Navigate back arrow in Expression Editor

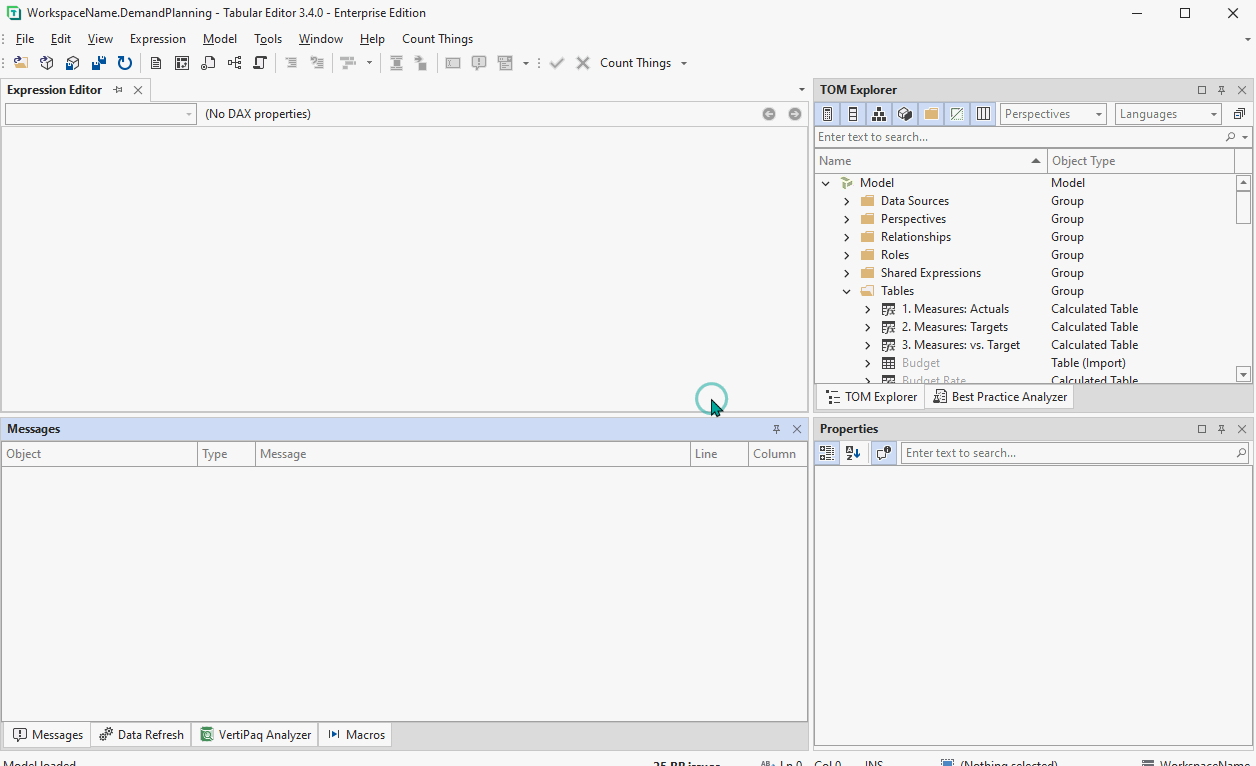pyautogui.click(x=769, y=114)
